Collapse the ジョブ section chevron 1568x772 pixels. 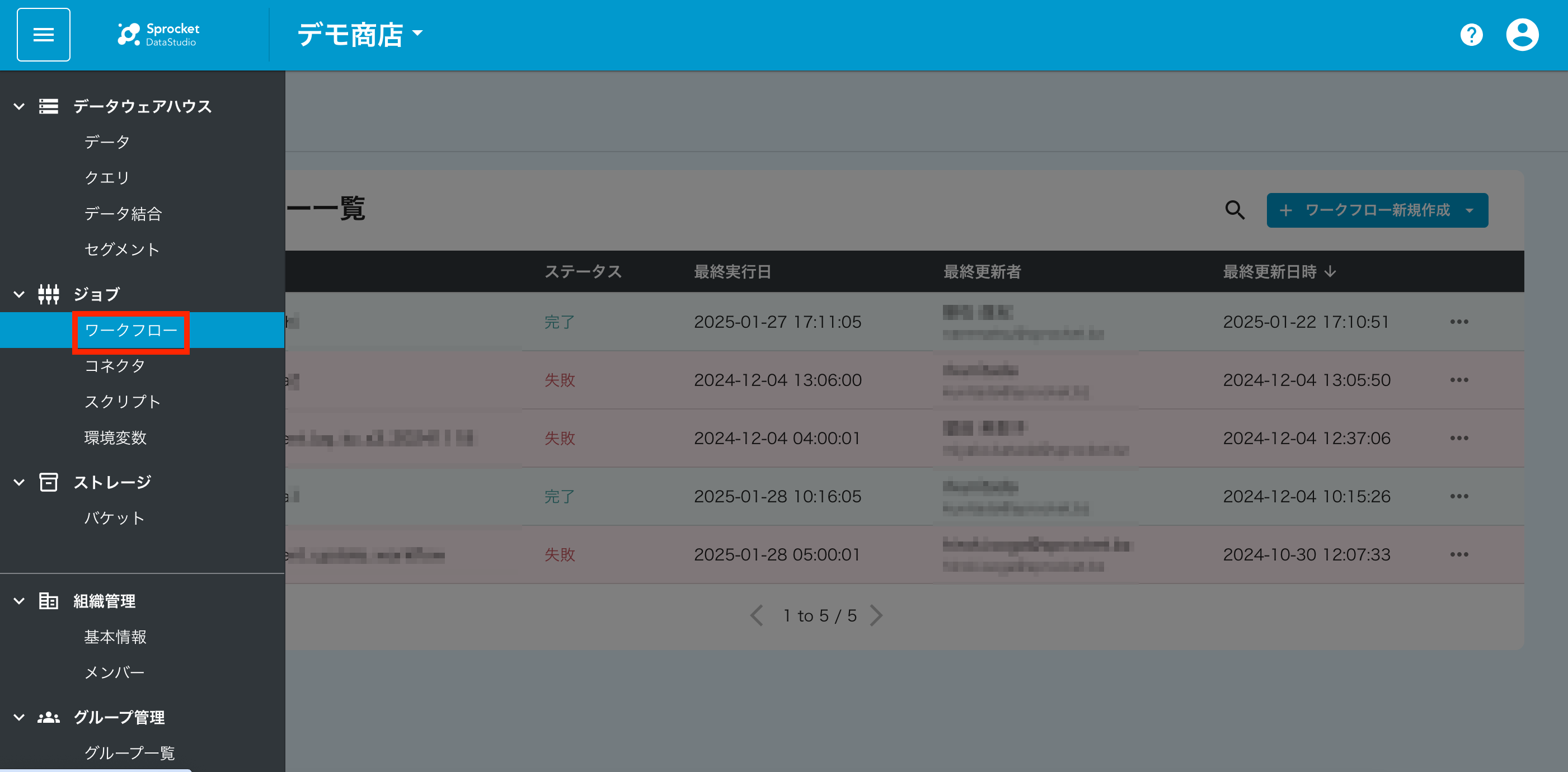pyautogui.click(x=20, y=294)
